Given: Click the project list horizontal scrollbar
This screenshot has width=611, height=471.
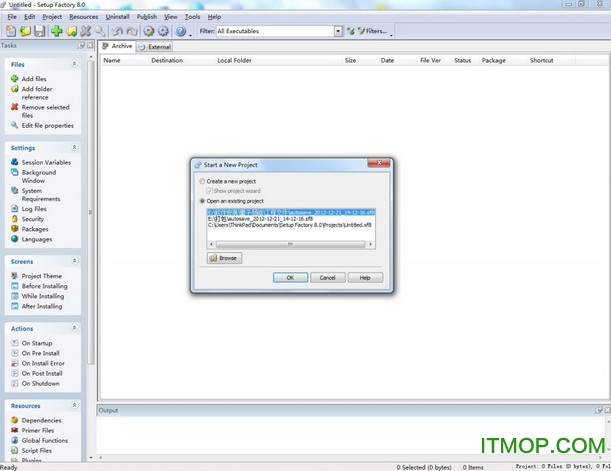Looking at the screenshot, I should (x=290, y=244).
